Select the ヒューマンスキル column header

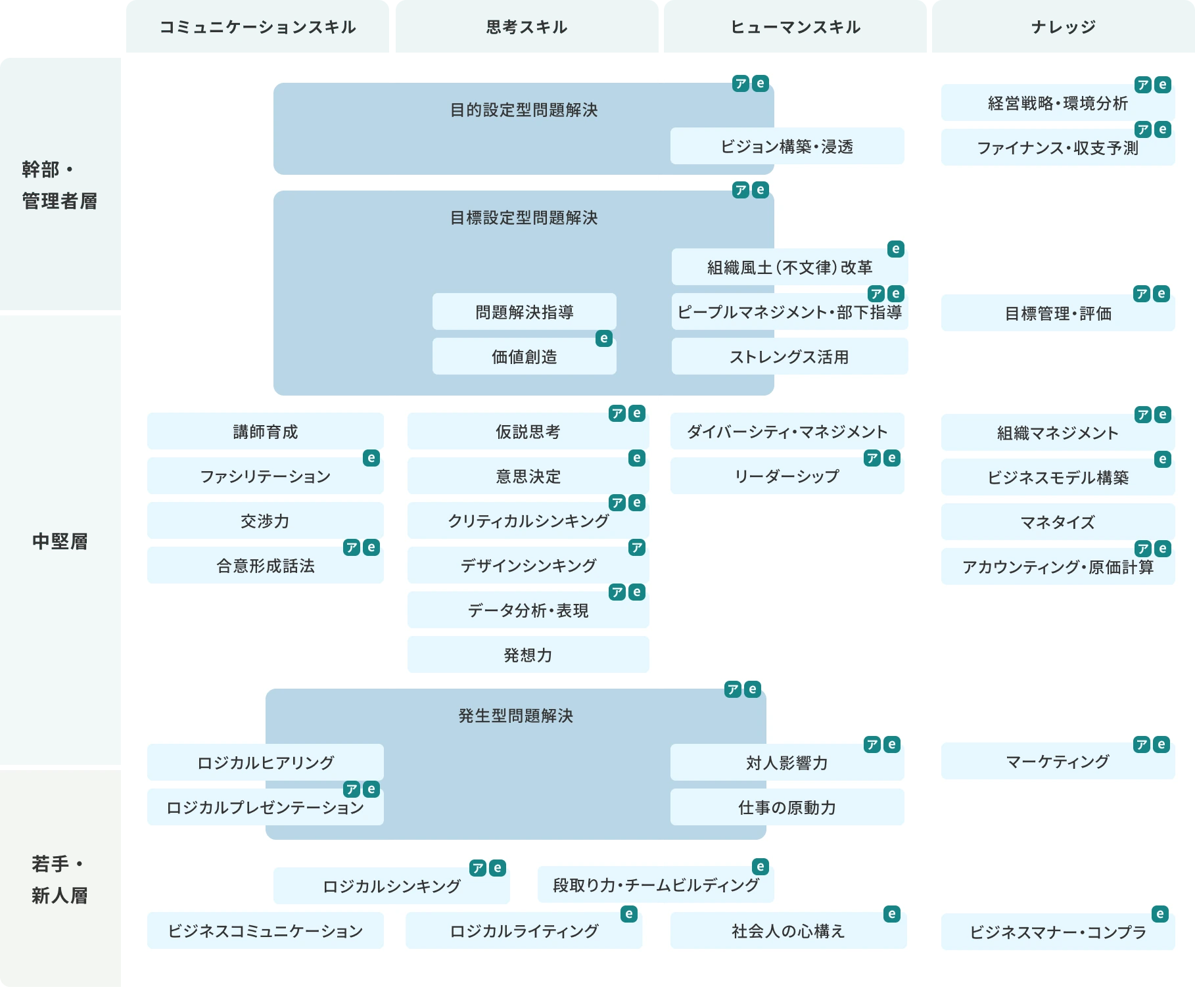[x=795, y=27]
